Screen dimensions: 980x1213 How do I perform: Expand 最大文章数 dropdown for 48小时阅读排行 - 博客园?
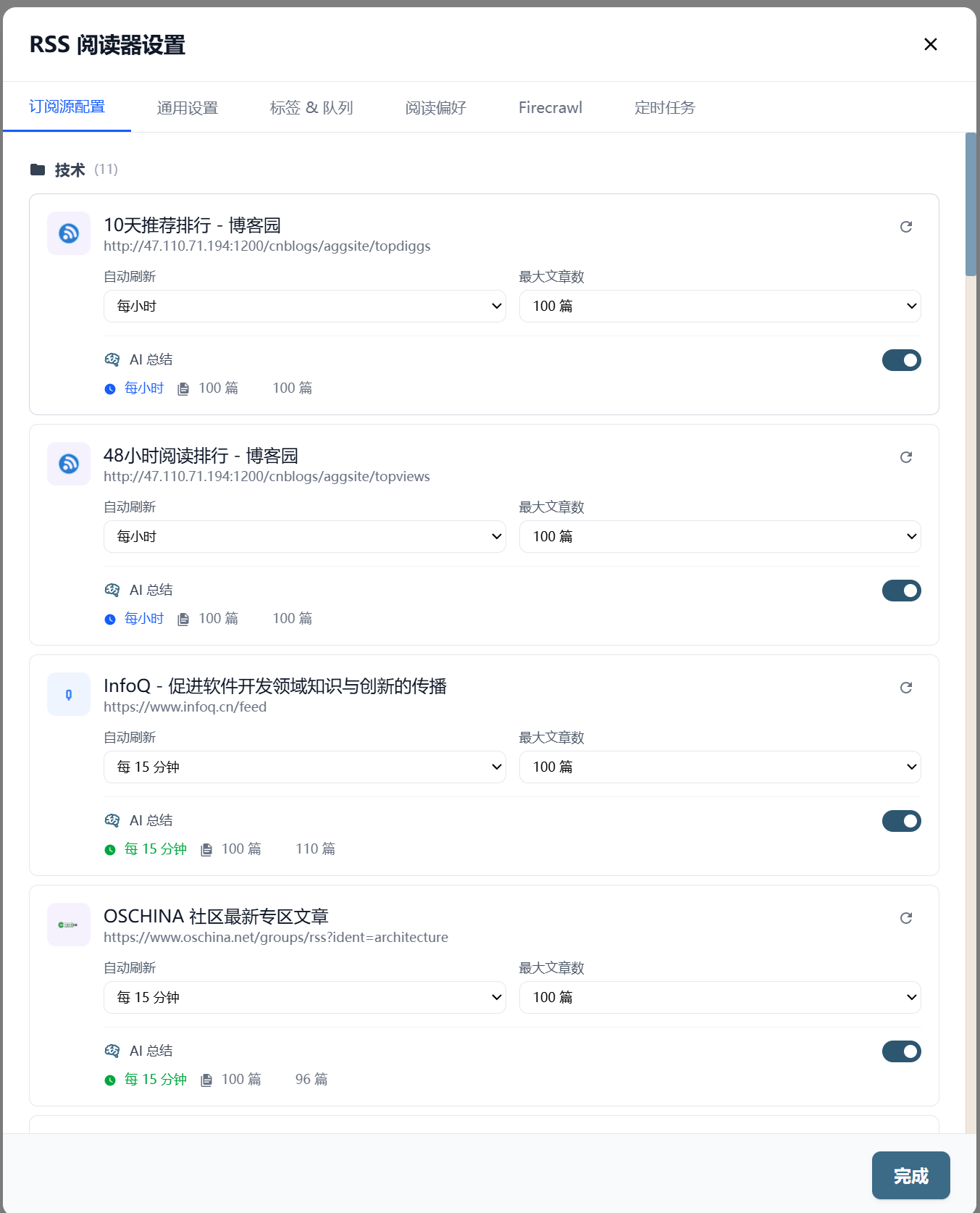coord(720,536)
